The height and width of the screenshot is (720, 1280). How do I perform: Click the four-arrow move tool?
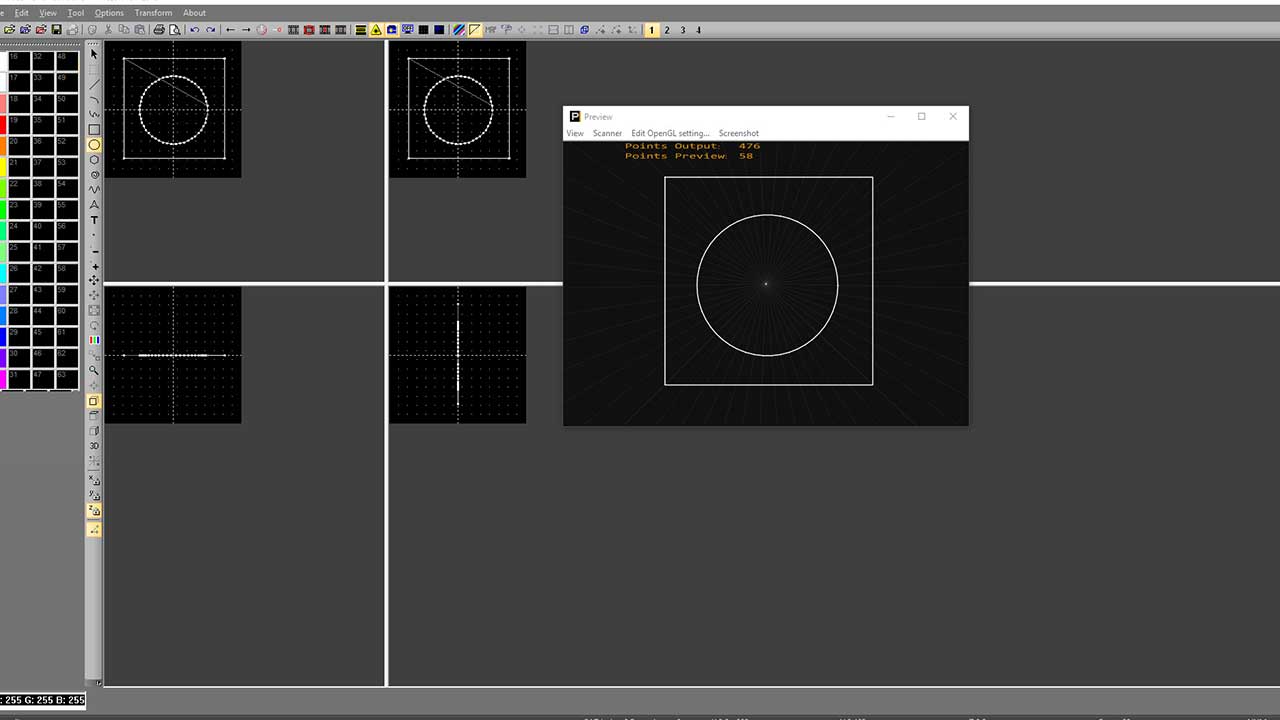[x=94, y=281]
